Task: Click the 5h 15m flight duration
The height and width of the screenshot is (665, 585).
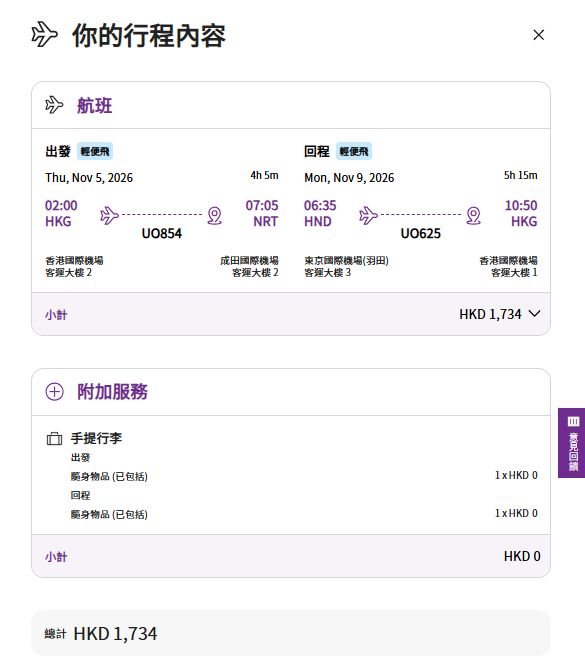Action: (x=521, y=175)
